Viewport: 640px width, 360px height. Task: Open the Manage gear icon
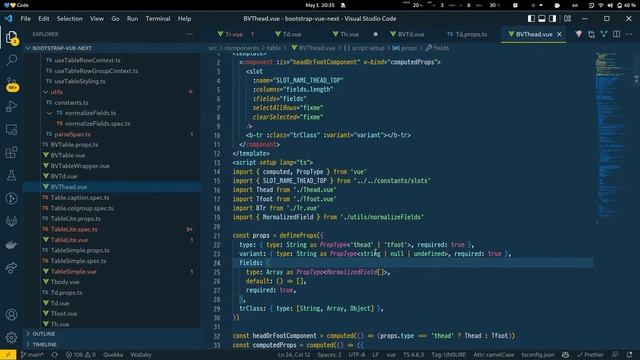(x=11, y=337)
